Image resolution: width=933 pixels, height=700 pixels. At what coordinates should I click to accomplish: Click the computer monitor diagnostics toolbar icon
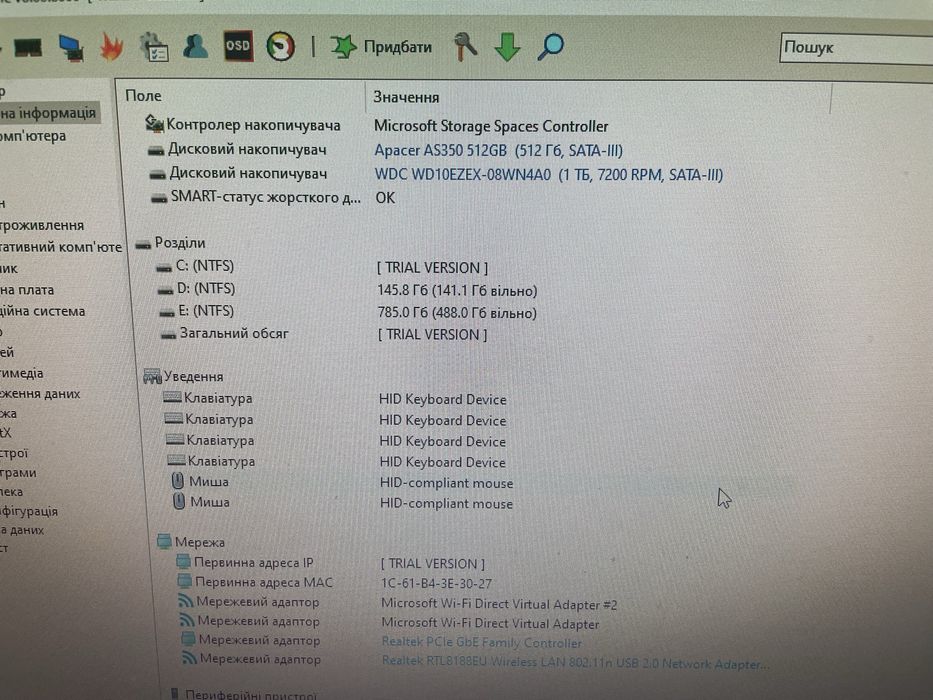[x=71, y=48]
